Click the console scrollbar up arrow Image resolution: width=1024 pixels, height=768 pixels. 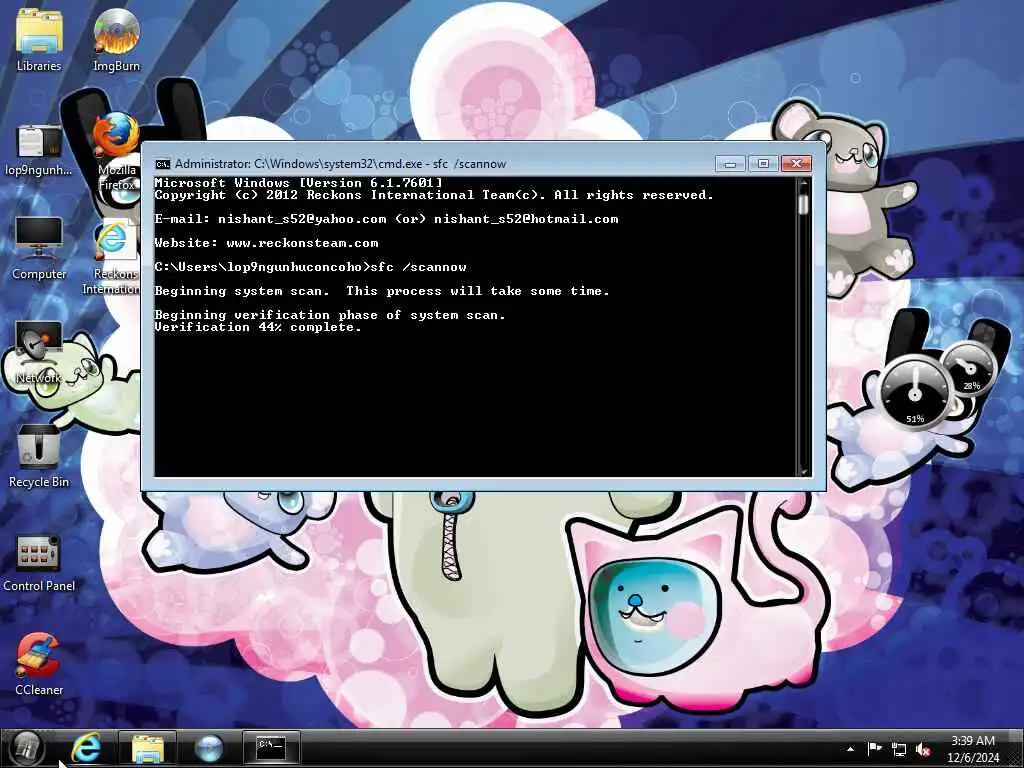pyautogui.click(x=803, y=184)
